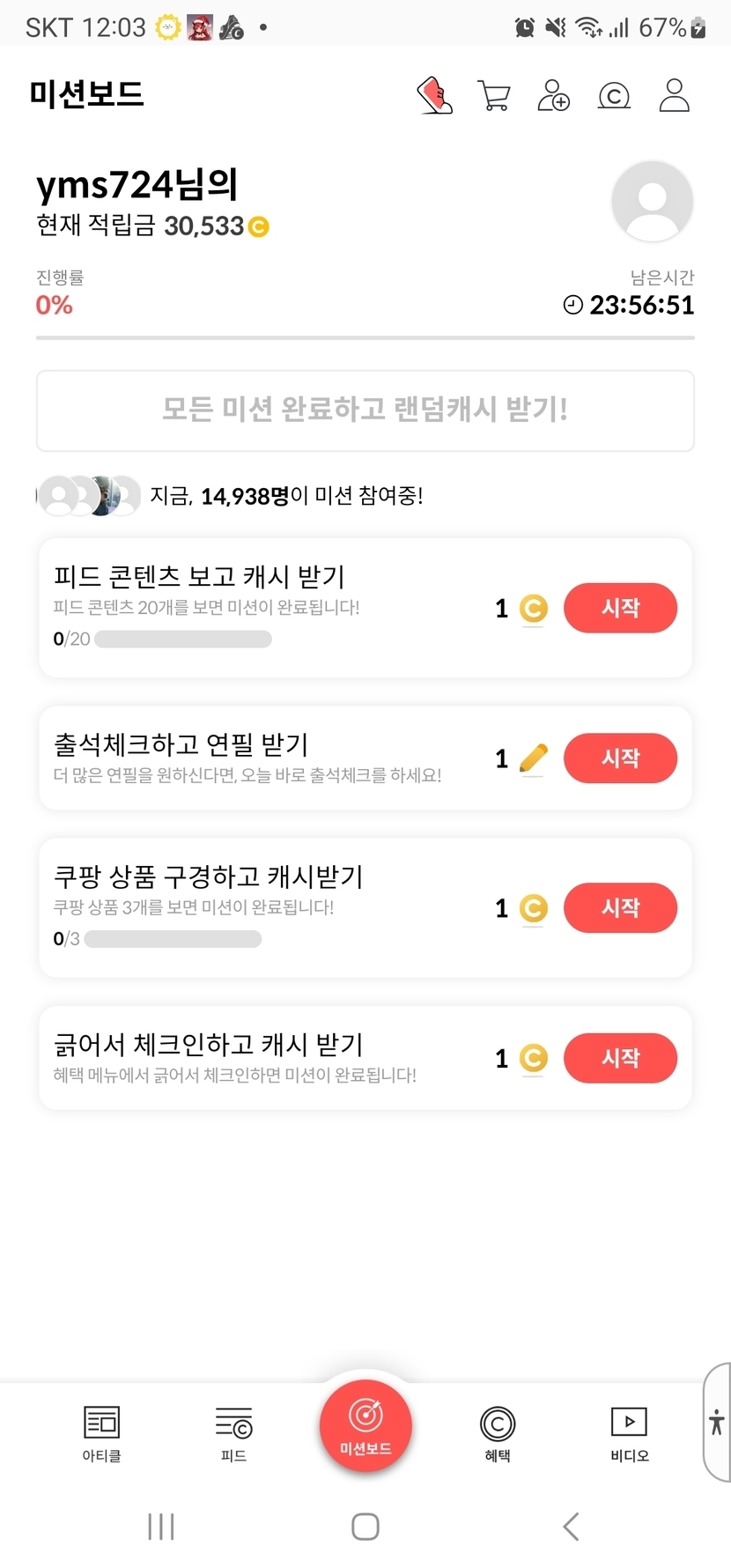Viewport: 731px width, 1568px height.
Task: Tap the invite friend icon
Action: click(x=554, y=96)
